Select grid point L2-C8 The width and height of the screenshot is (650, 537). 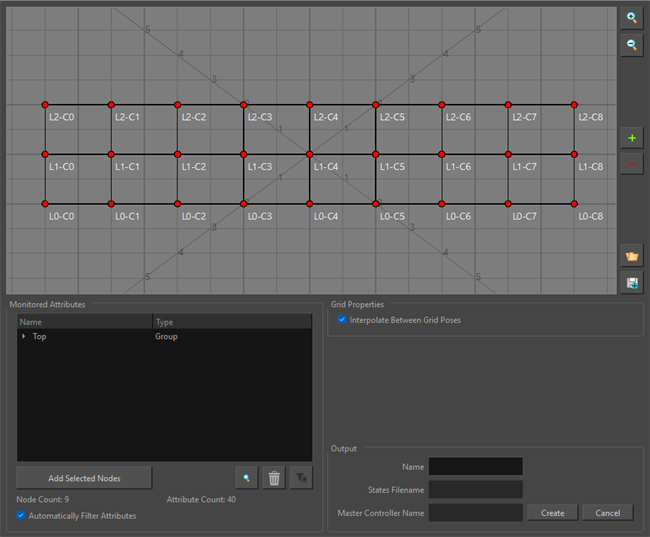click(x=574, y=105)
